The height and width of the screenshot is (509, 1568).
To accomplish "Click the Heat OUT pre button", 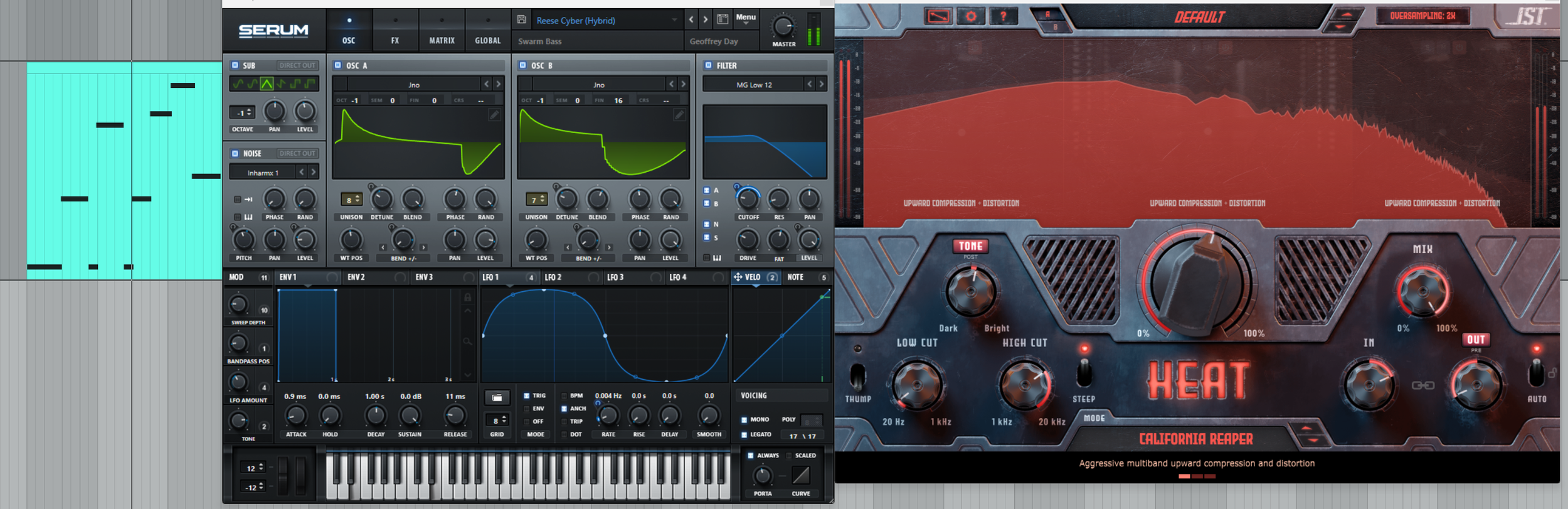I will tap(1476, 340).
